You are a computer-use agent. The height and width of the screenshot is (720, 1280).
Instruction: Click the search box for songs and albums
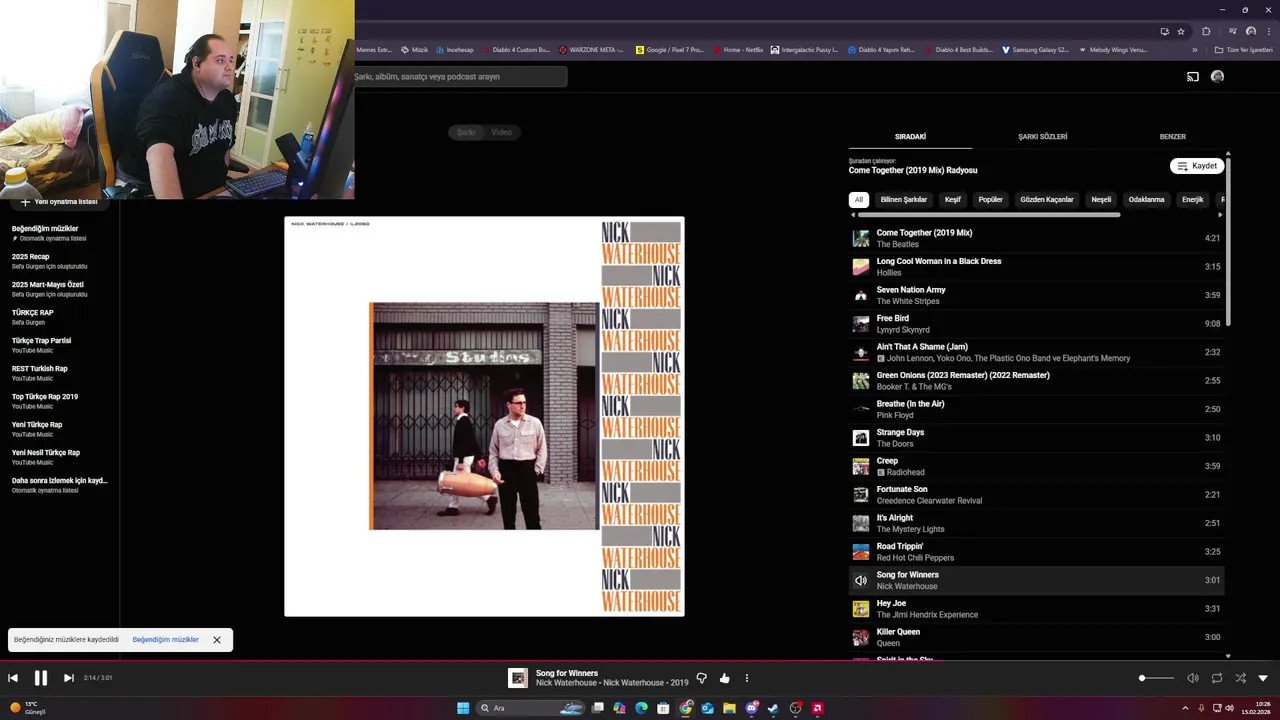(460, 77)
